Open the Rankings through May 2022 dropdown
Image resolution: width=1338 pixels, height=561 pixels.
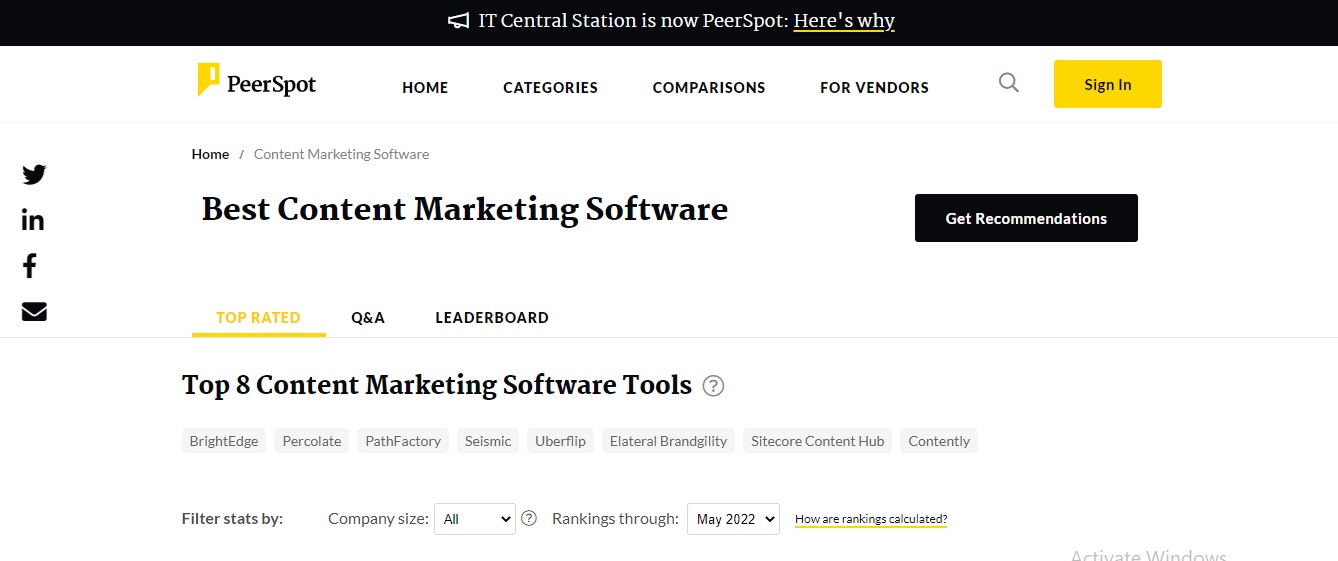733,519
